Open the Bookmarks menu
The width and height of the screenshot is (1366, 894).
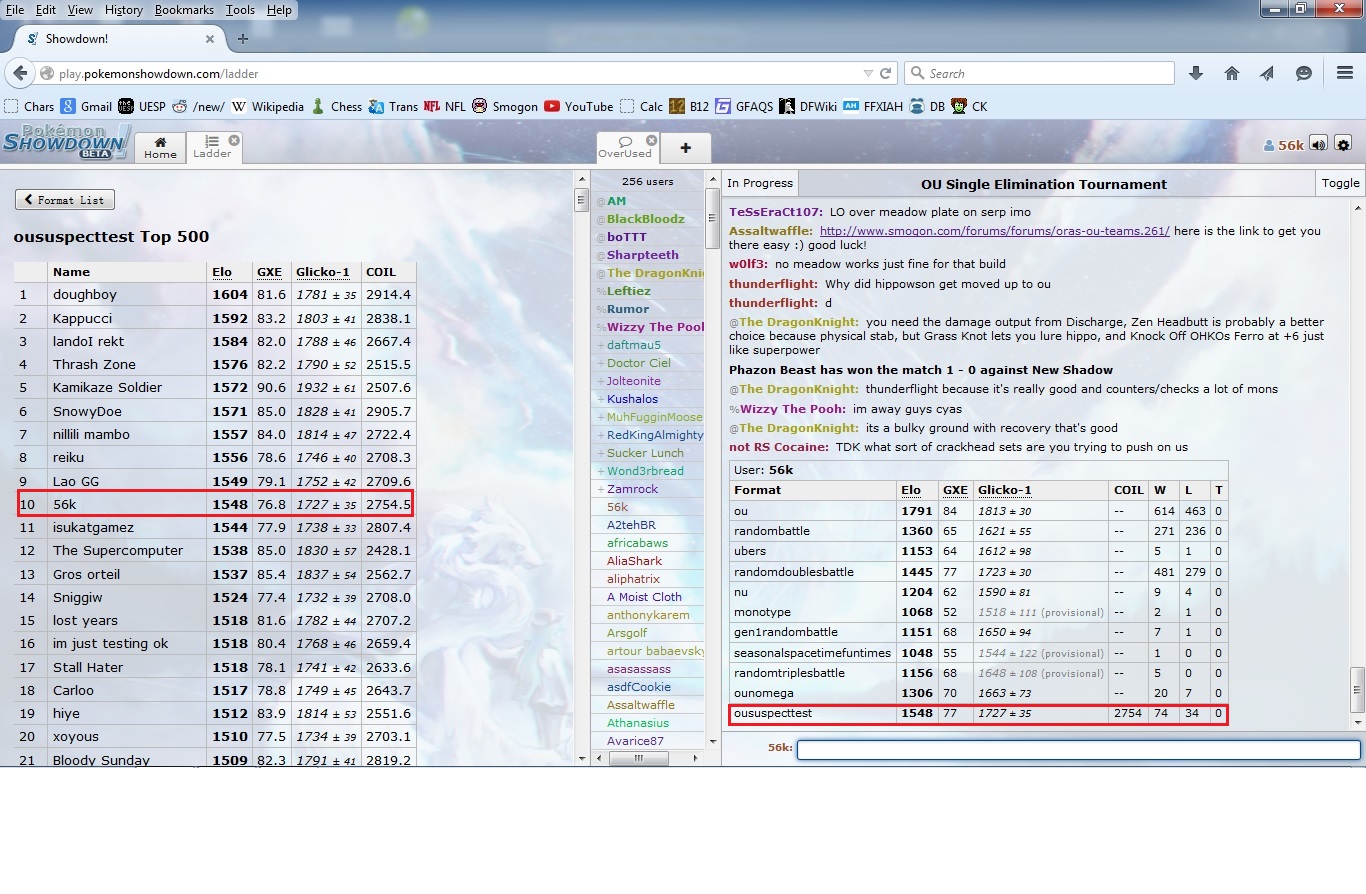tap(184, 10)
